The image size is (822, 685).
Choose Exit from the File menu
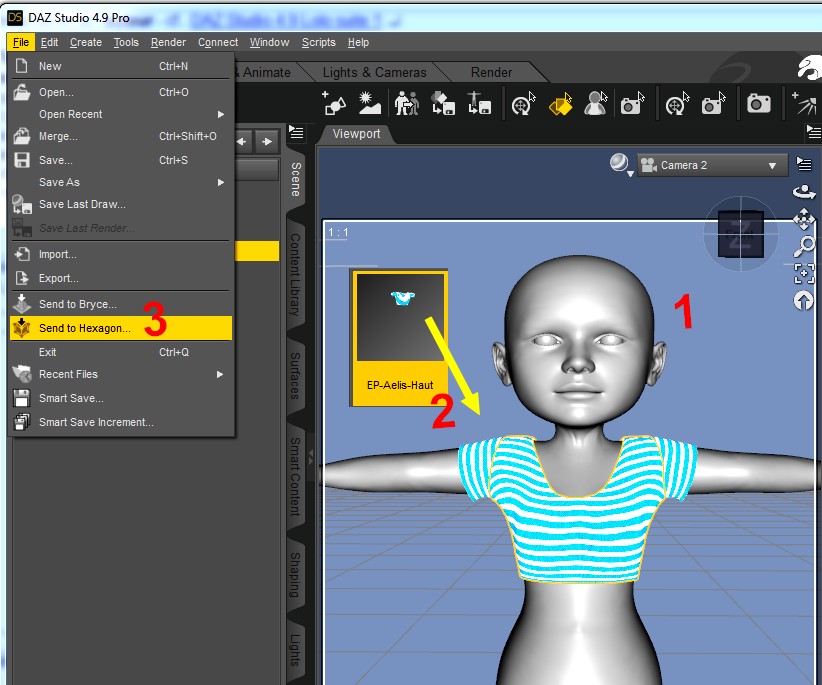click(x=121, y=352)
